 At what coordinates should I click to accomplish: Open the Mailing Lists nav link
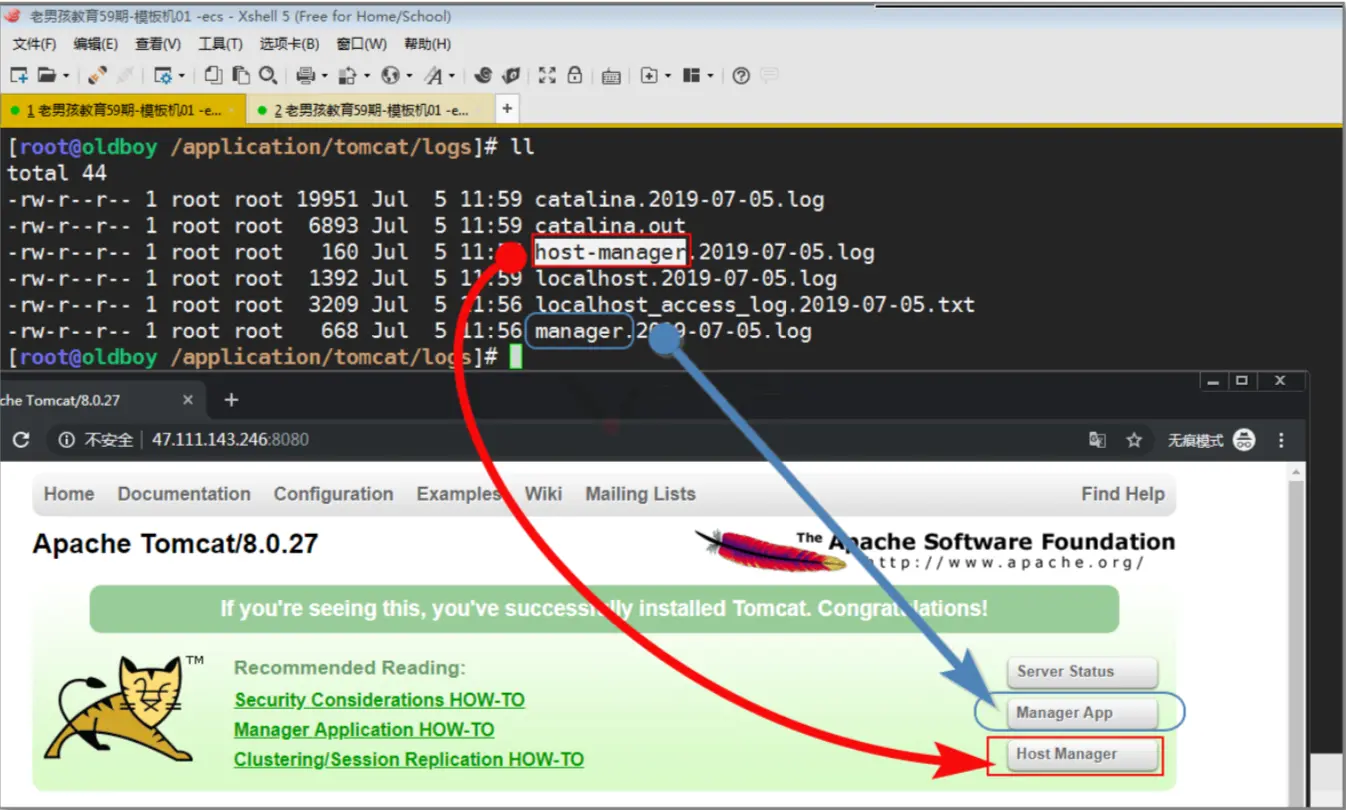640,494
